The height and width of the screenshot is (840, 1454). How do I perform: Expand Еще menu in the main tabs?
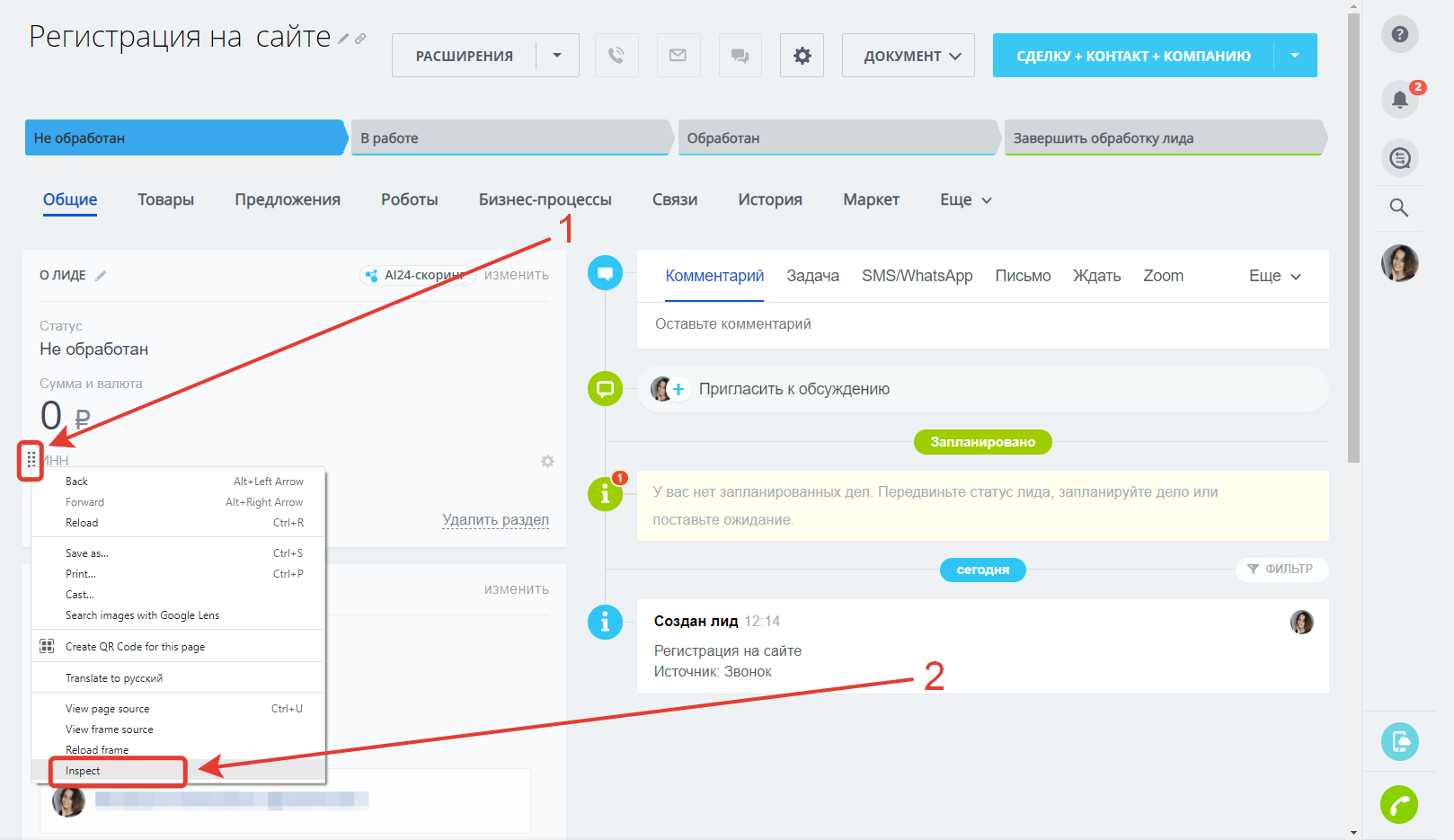tap(966, 199)
